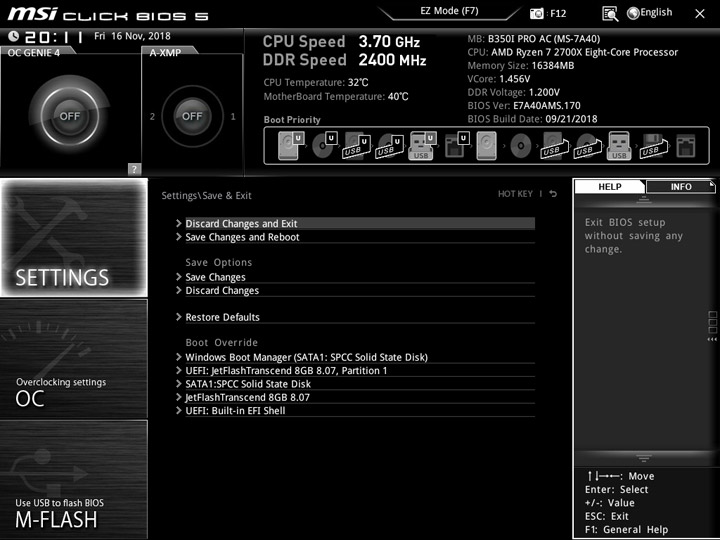Image resolution: width=720 pixels, height=540 pixels.
Task: Select the UEFI CD/DVD boot priority icon
Action: 324,146
